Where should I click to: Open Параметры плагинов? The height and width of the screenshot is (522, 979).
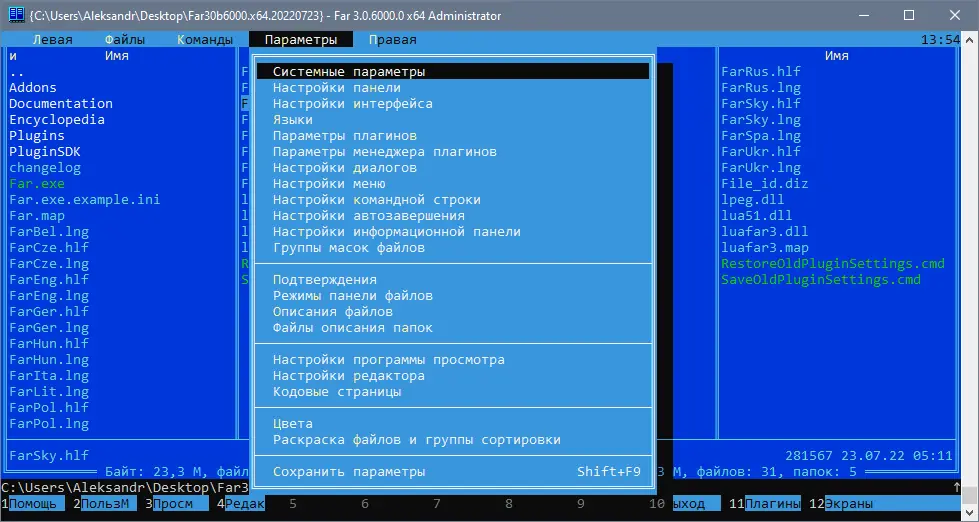point(453,135)
